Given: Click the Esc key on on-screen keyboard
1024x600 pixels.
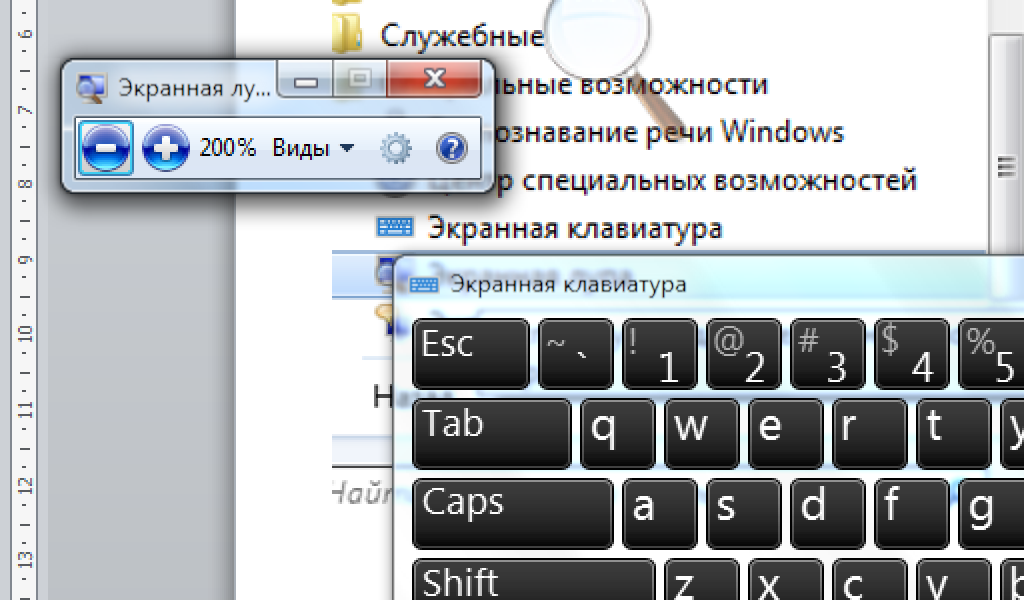Looking at the screenshot, I should 471,354.
